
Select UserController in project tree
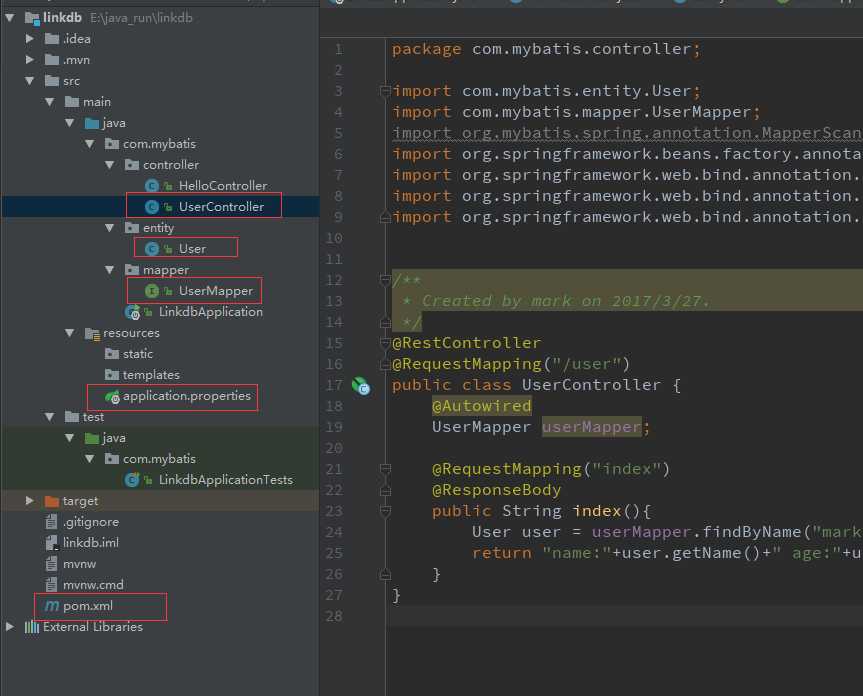[x=221, y=207]
